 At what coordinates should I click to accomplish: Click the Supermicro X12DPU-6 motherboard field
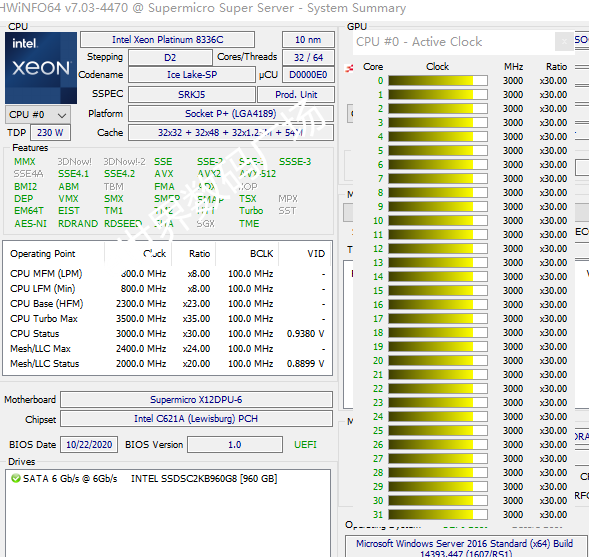coord(196,399)
